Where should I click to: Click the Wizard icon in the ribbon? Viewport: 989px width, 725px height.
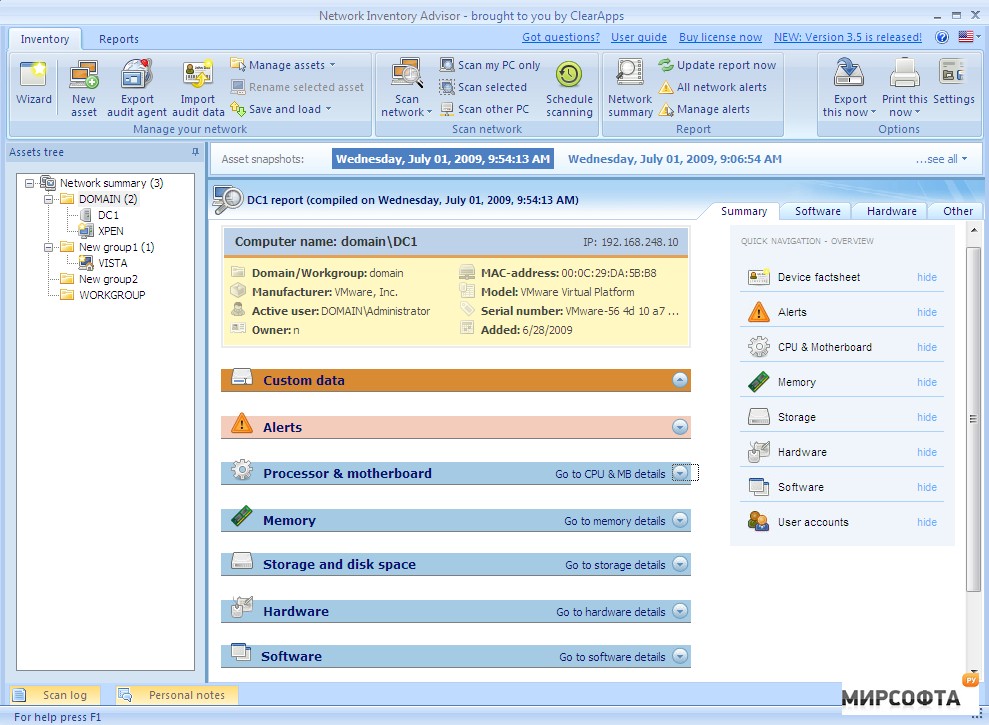tap(34, 81)
